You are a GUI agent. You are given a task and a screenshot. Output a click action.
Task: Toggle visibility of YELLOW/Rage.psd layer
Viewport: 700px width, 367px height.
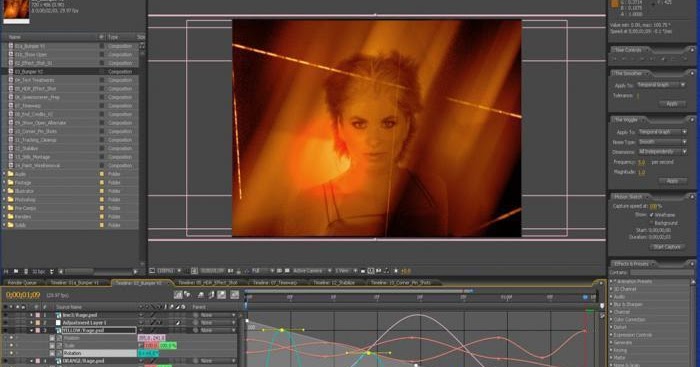tap(6, 330)
